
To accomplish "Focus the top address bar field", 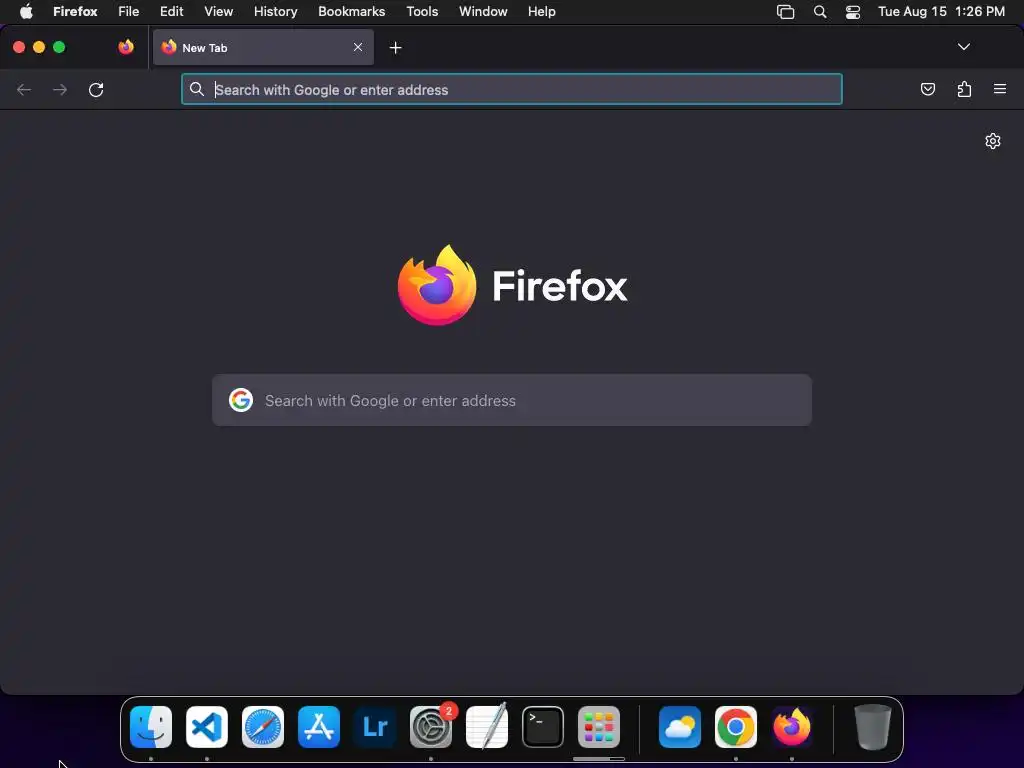I will [512, 89].
